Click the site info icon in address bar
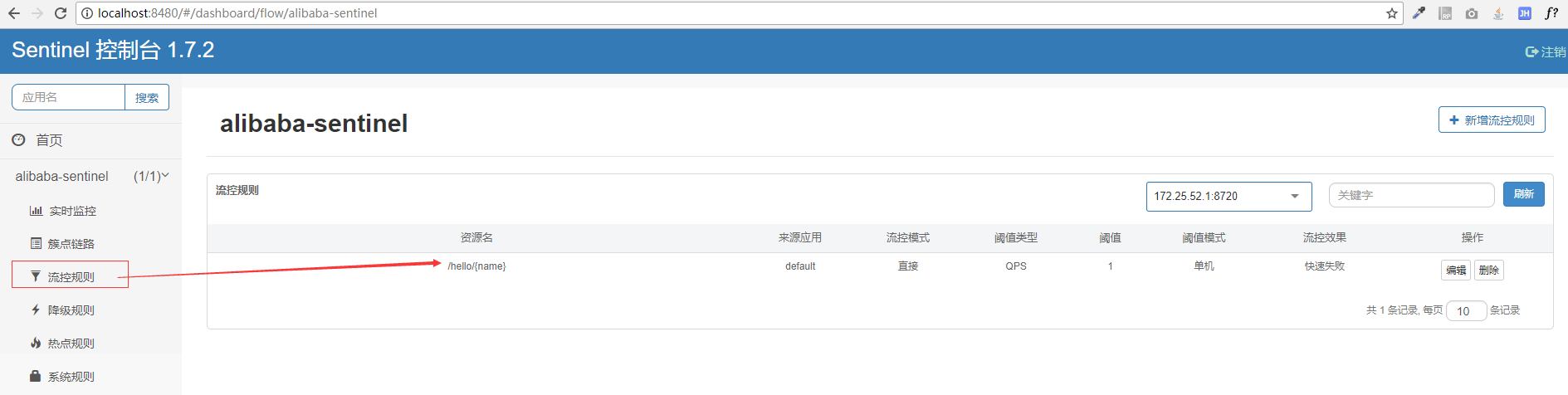 87,13
